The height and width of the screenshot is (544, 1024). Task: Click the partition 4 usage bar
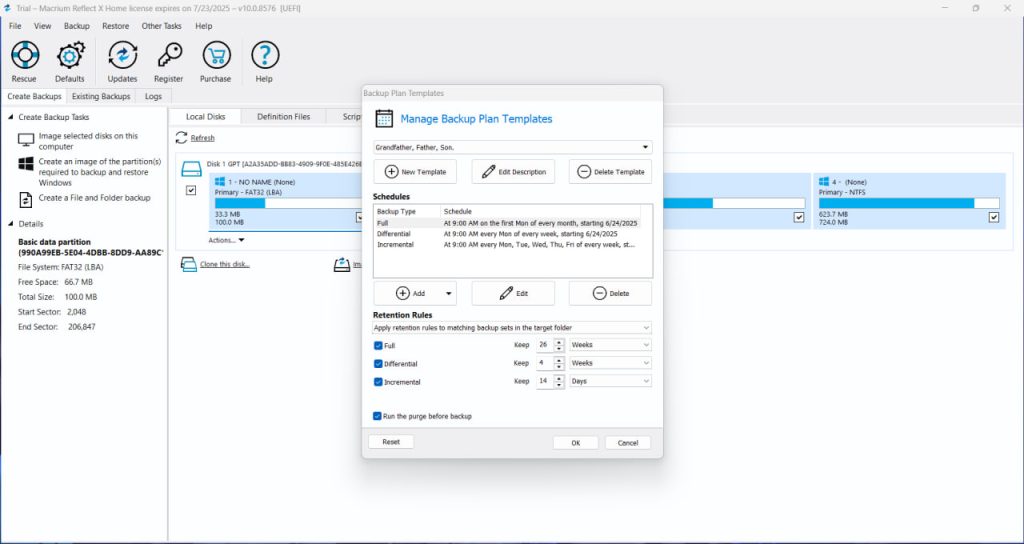coord(909,203)
